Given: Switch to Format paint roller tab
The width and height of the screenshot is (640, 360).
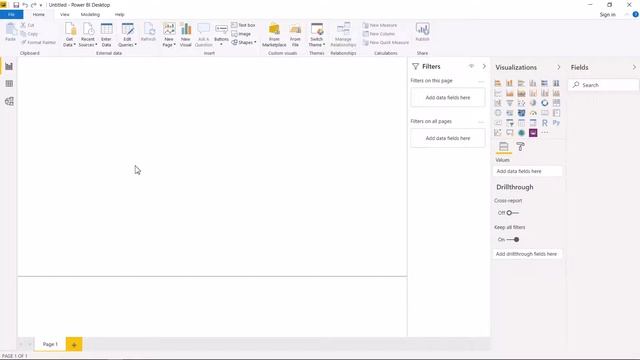Looking at the screenshot, I should pyautogui.click(x=520, y=147).
